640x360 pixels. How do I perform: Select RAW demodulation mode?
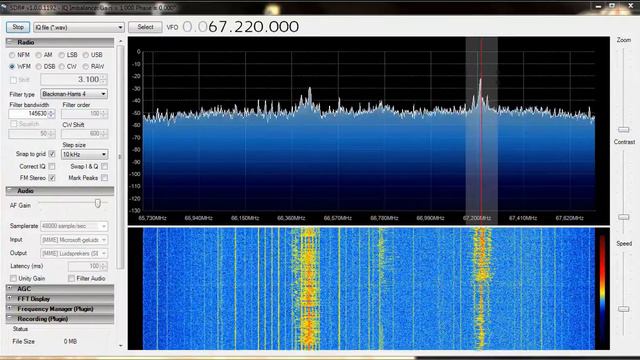[86, 66]
